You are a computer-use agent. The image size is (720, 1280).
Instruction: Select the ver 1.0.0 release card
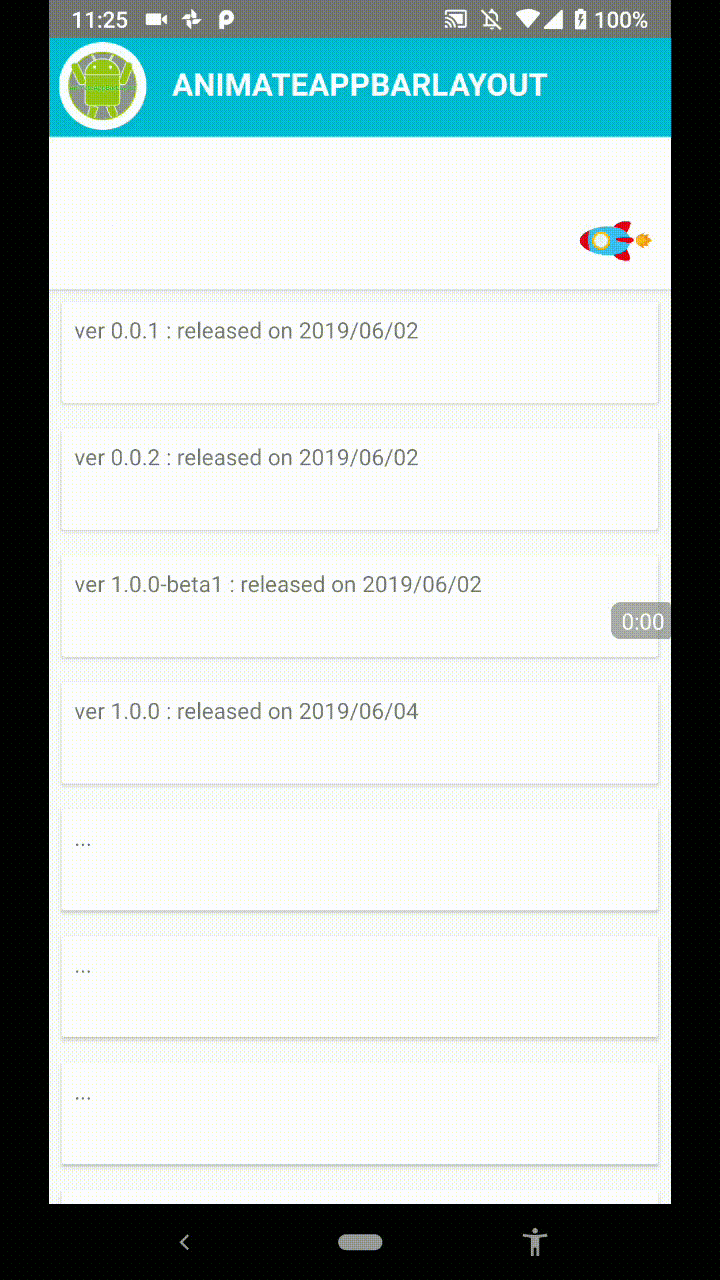(x=360, y=734)
